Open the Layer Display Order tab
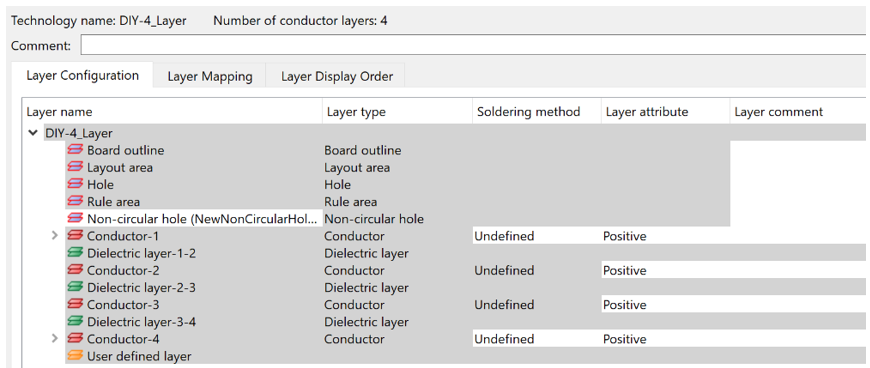Viewport: 870px width, 368px height. point(337,77)
